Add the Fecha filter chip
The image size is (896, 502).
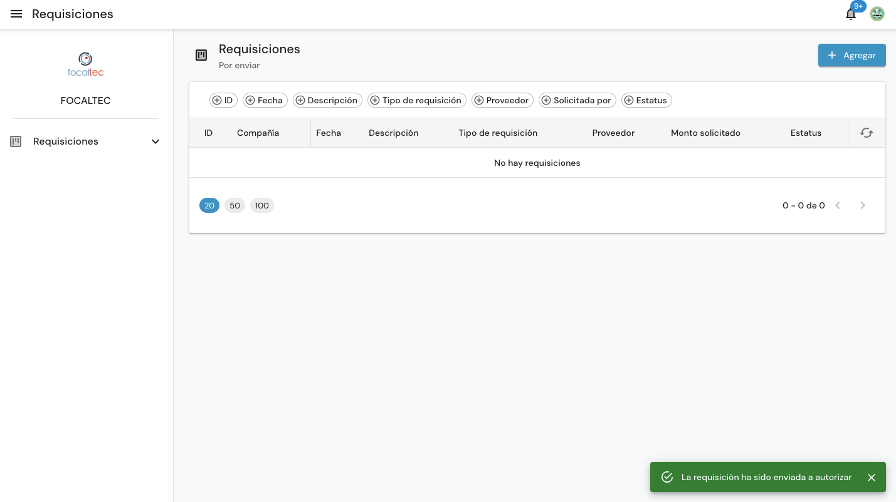265,100
